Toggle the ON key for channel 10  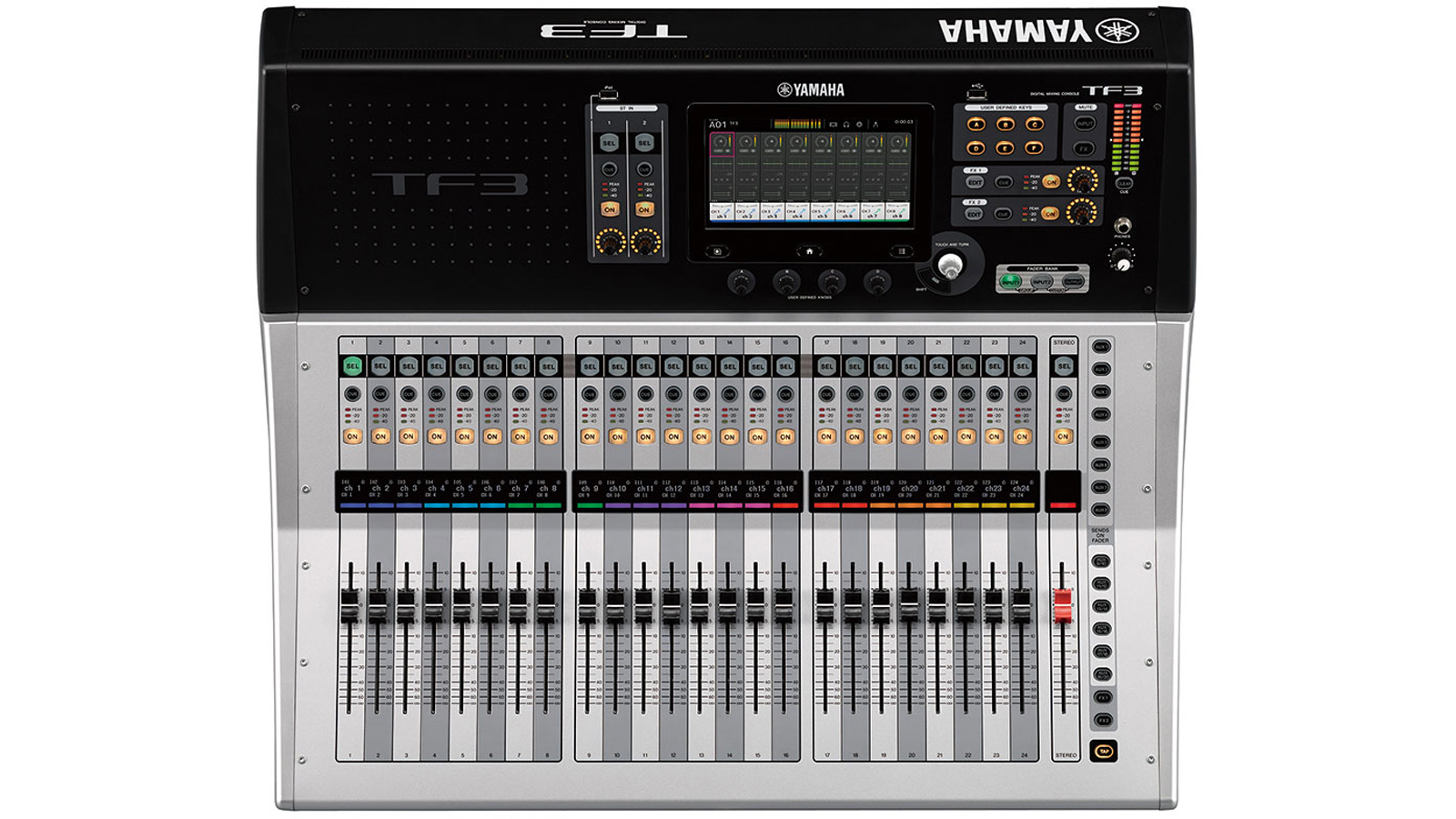pyautogui.click(x=618, y=437)
